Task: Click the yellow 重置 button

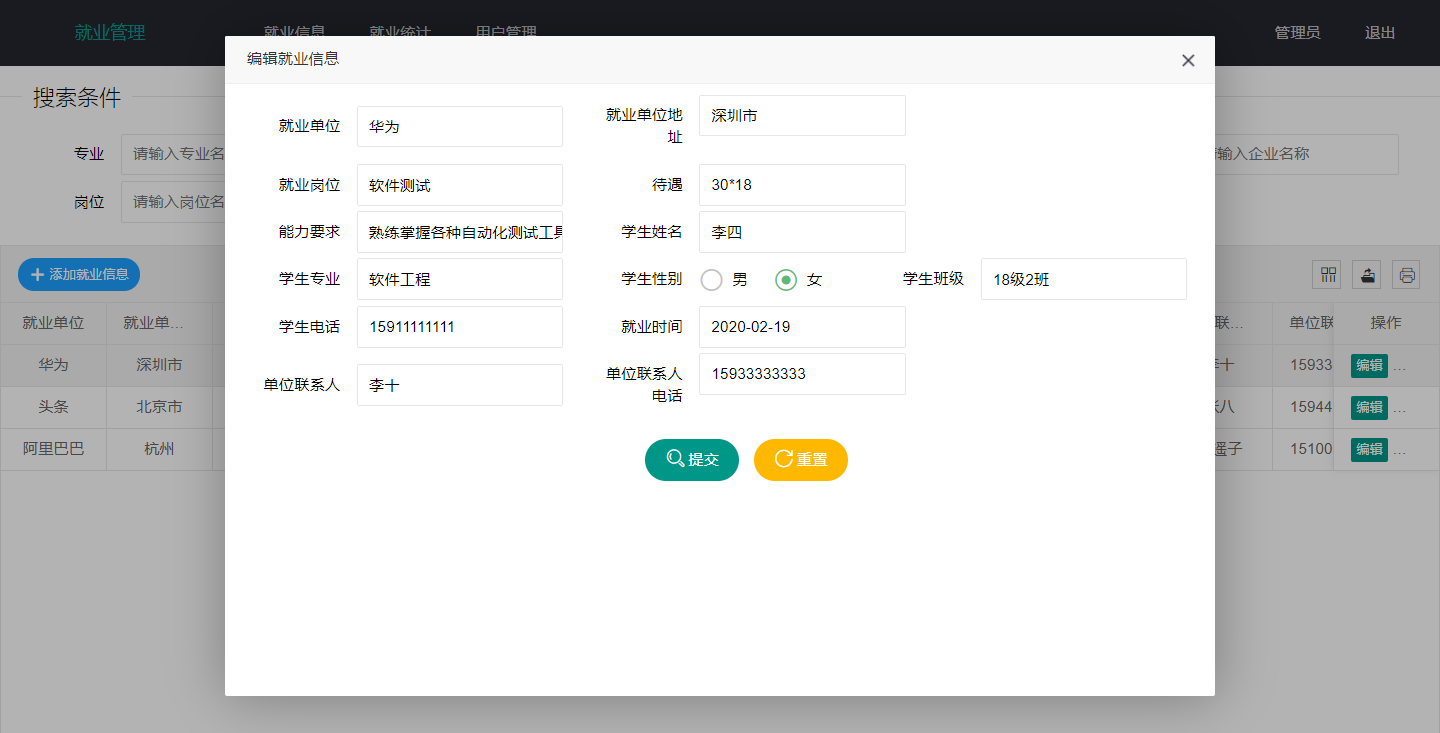Action: [x=800, y=460]
